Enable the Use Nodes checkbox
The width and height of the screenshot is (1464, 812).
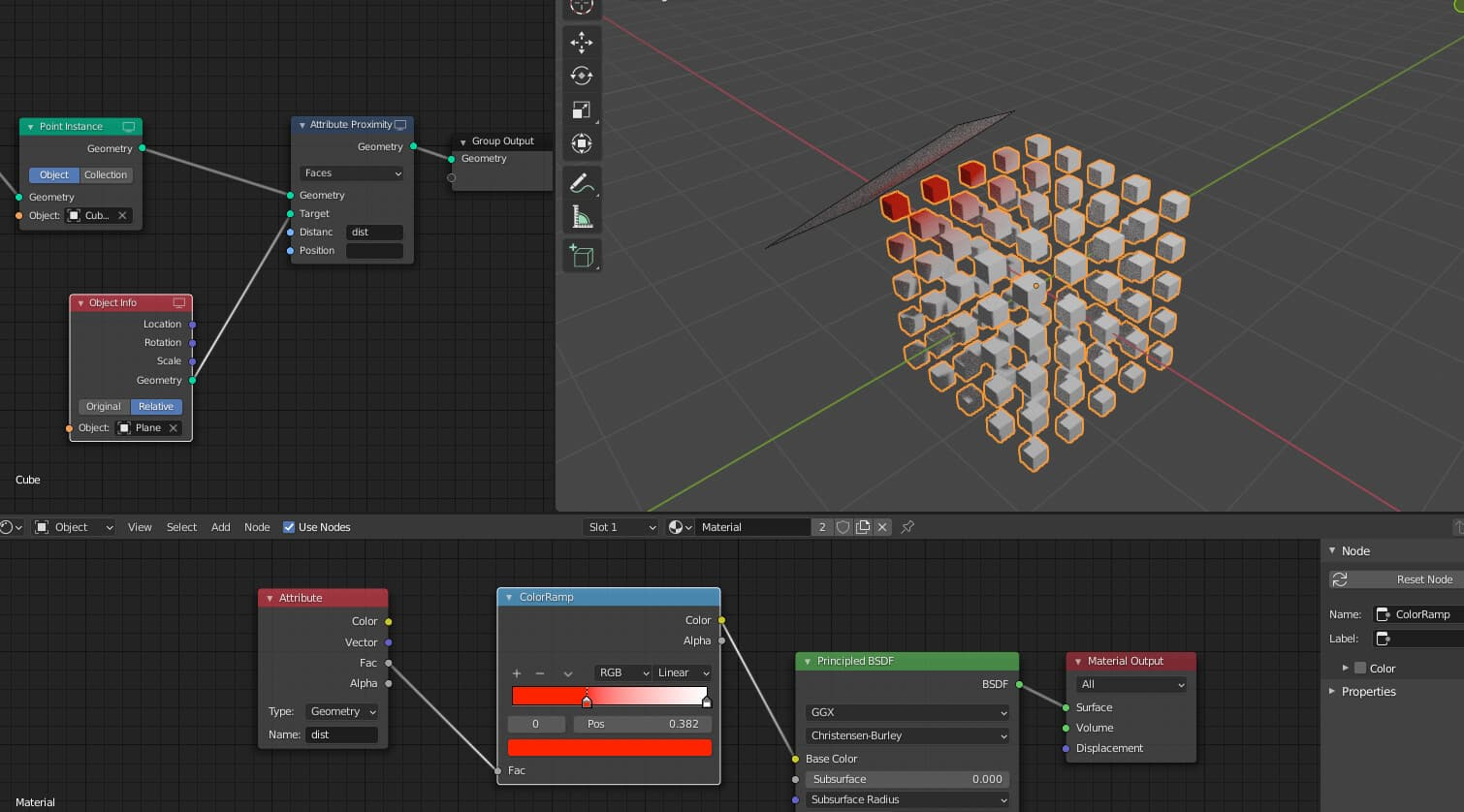click(289, 527)
